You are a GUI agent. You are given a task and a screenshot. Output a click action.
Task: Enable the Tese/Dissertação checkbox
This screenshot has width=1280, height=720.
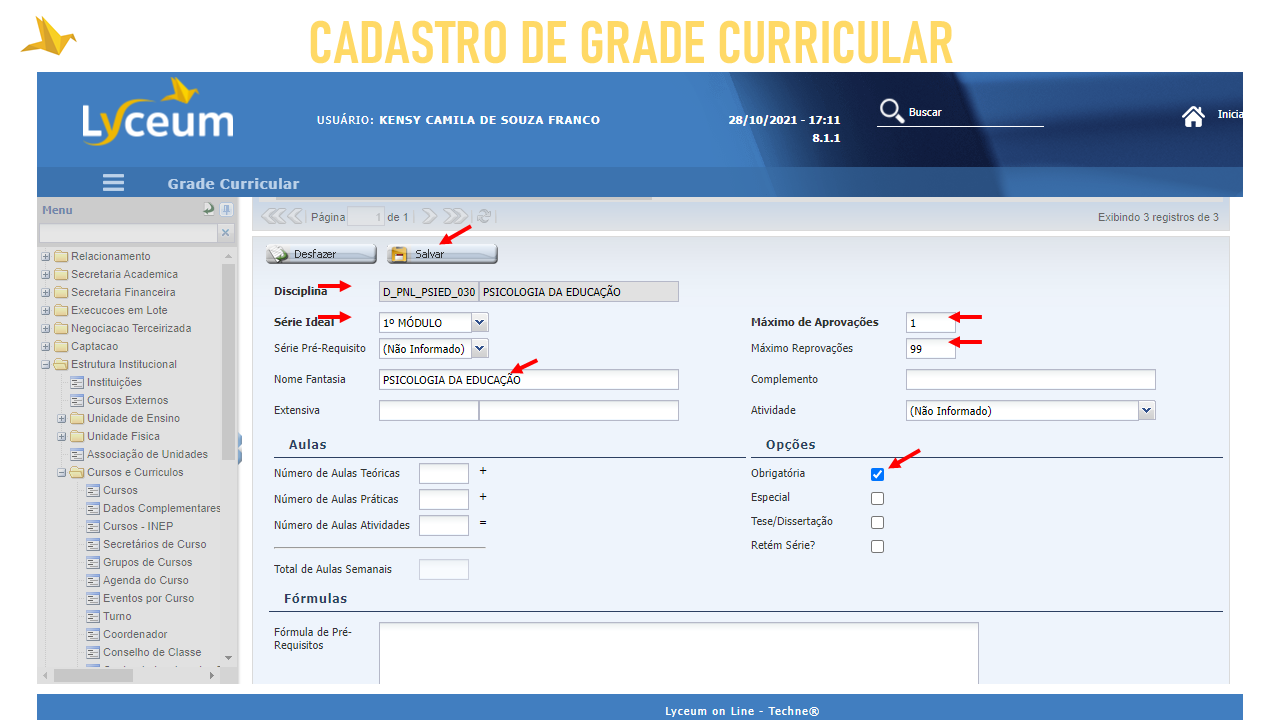tap(877, 523)
